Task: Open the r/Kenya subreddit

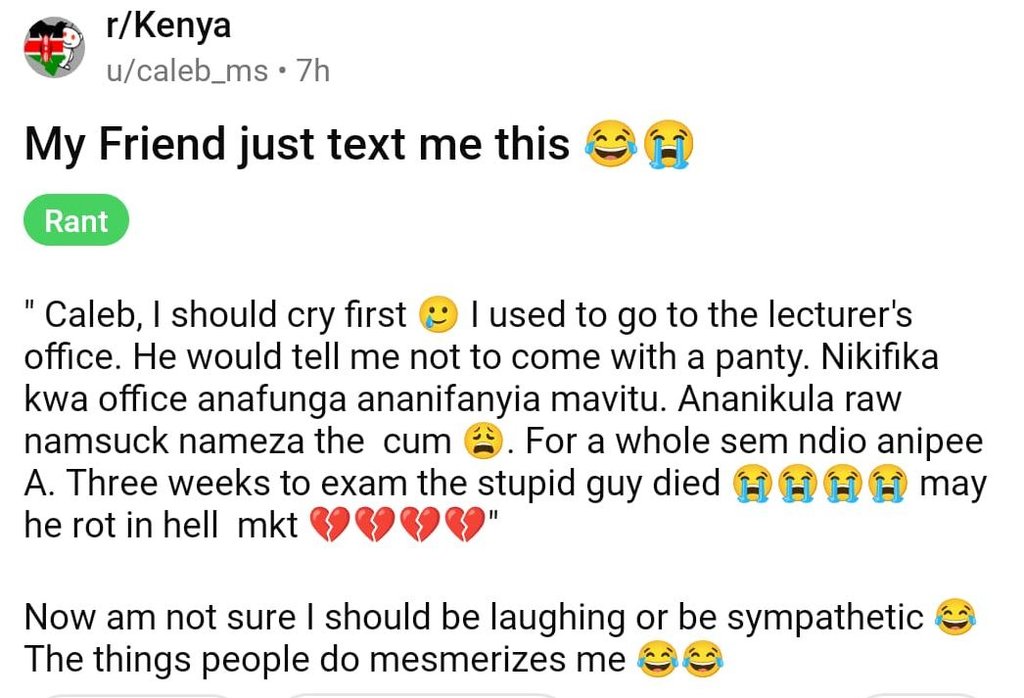Action: coord(168,25)
